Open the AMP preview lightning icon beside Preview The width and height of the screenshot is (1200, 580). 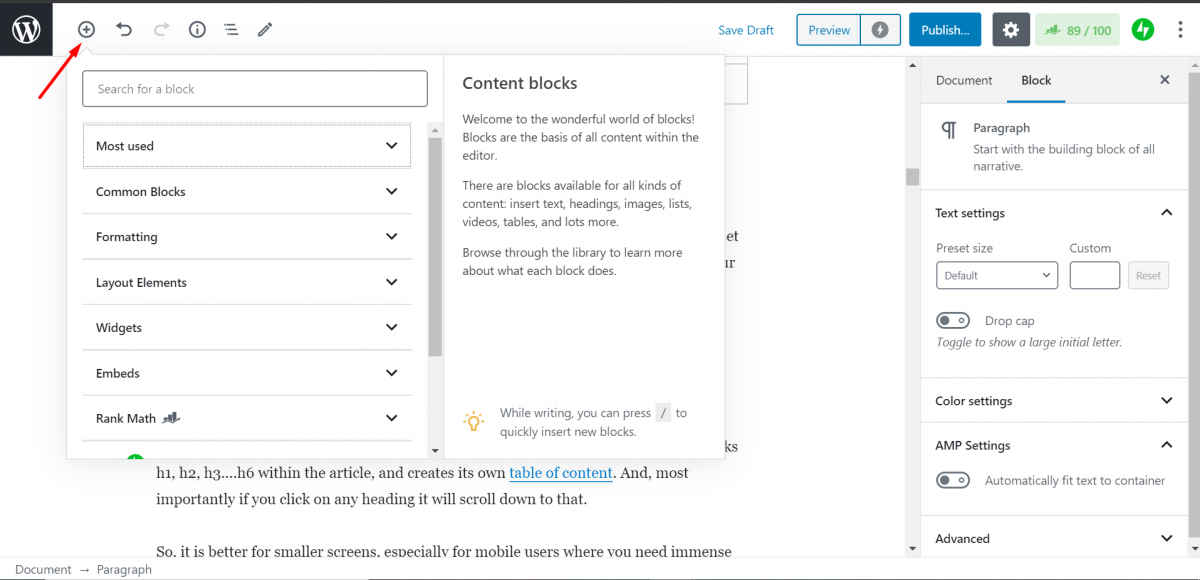[880, 29]
